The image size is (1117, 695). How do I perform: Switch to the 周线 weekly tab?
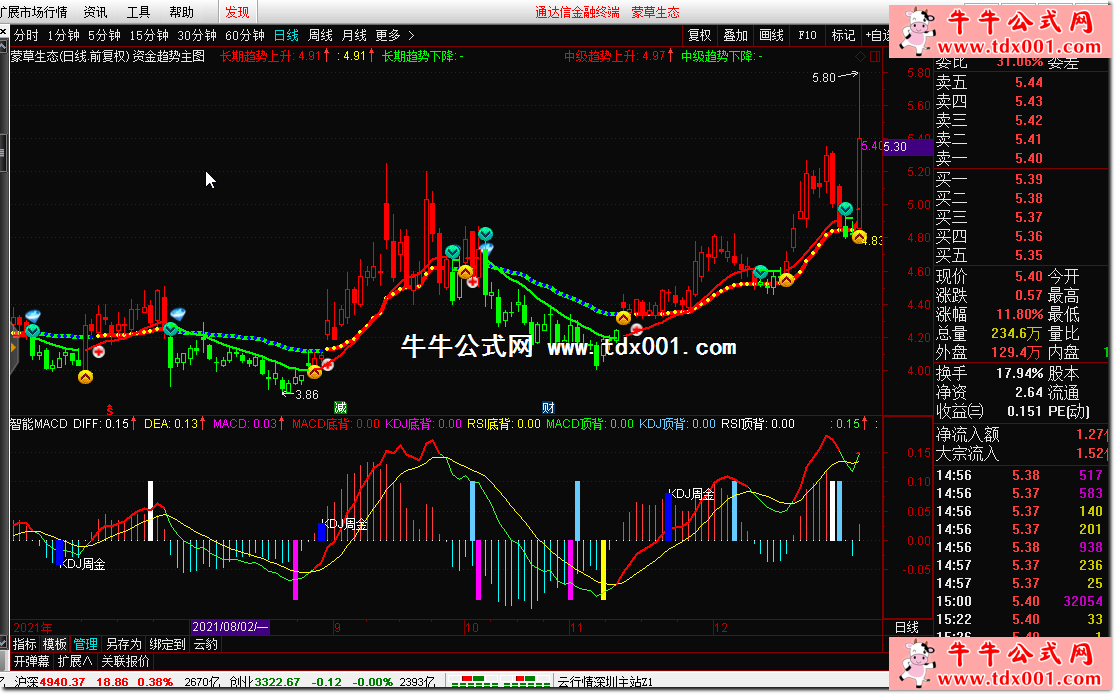click(x=321, y=35)
